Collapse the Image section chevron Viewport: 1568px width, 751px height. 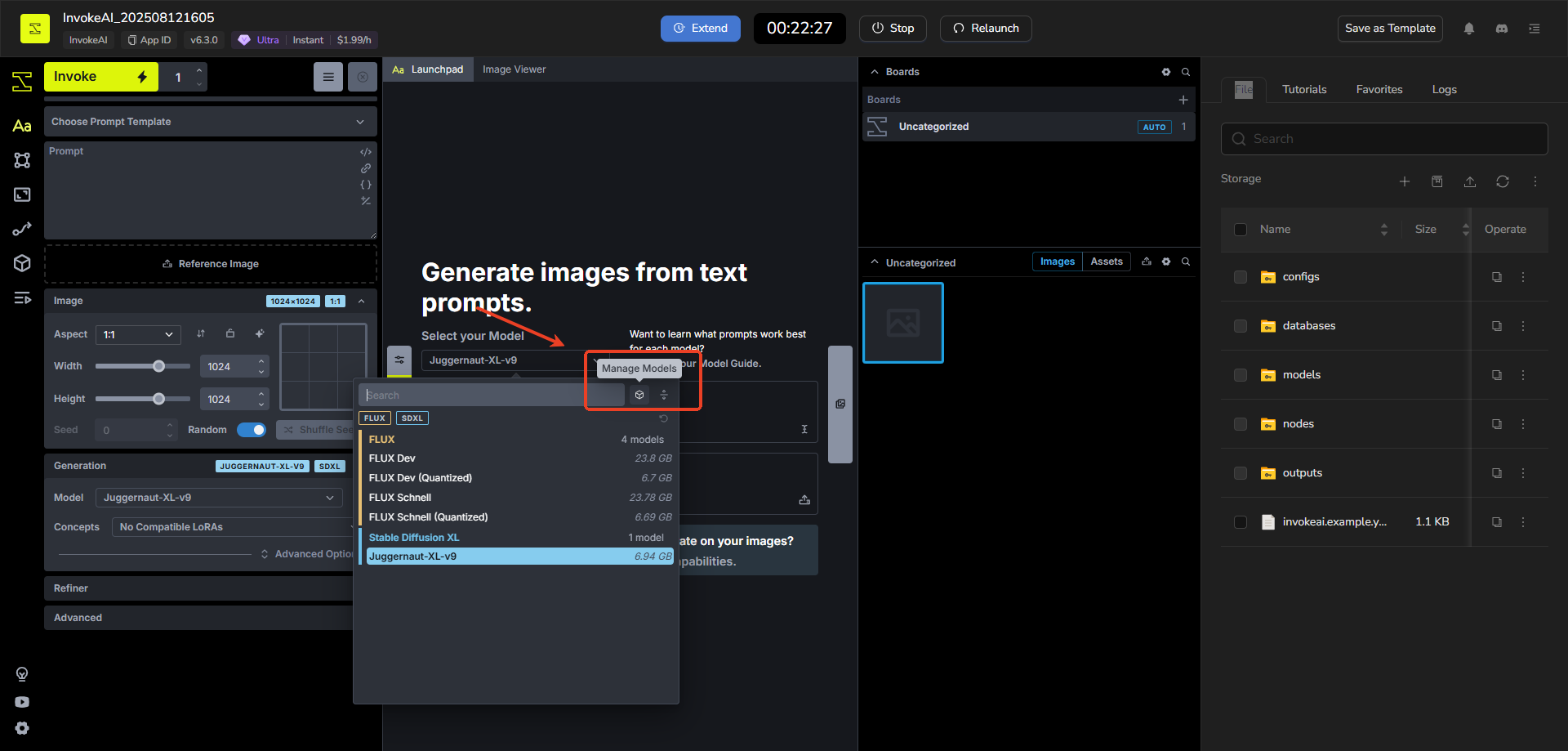pos(361,301)
